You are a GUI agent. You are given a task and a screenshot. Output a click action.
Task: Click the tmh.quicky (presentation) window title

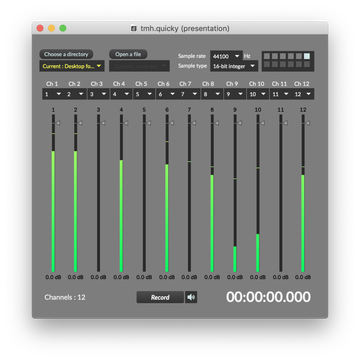(x=185, y=29)
